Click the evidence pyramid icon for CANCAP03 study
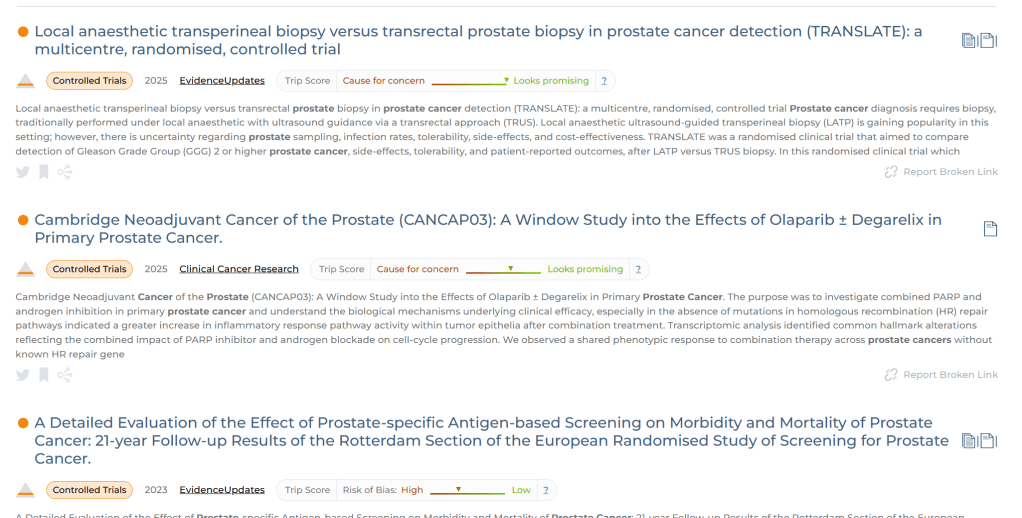Screen dimensions: 1022x518 pyautogui.click(x=26, y=269)
